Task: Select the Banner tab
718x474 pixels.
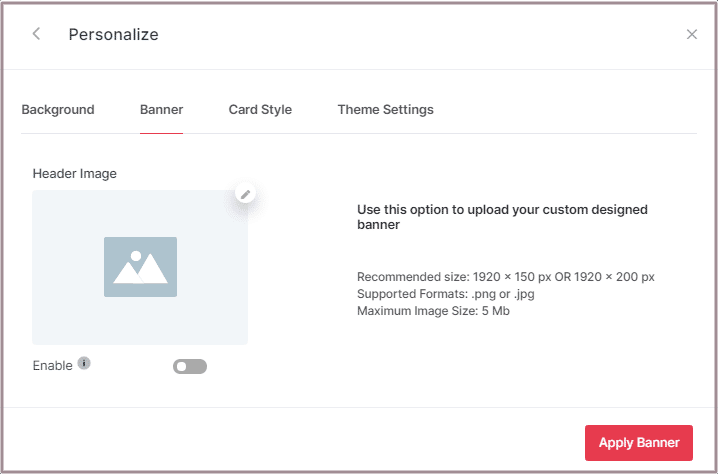Action: 161,110
